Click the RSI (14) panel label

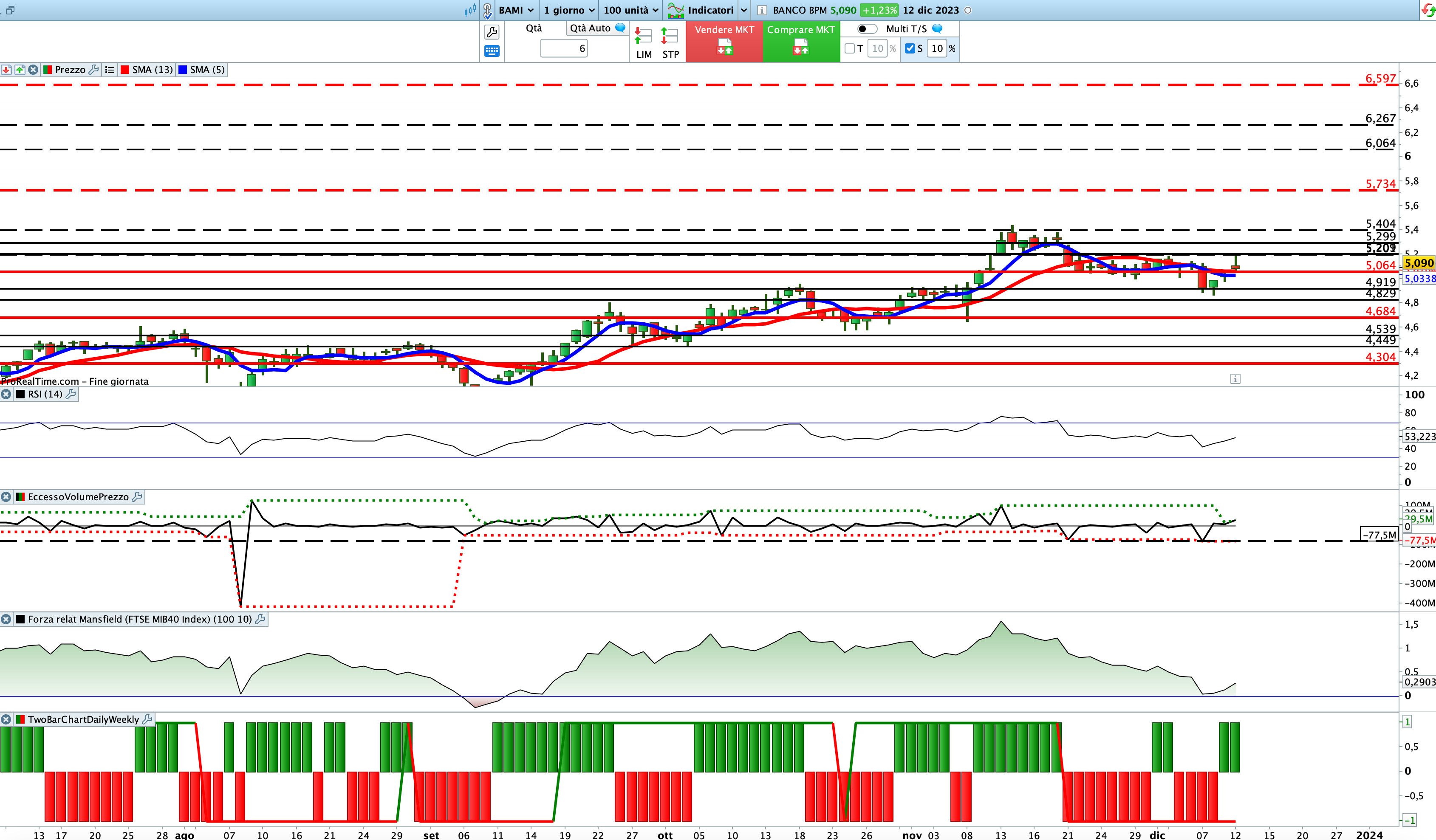click(45, 394)
